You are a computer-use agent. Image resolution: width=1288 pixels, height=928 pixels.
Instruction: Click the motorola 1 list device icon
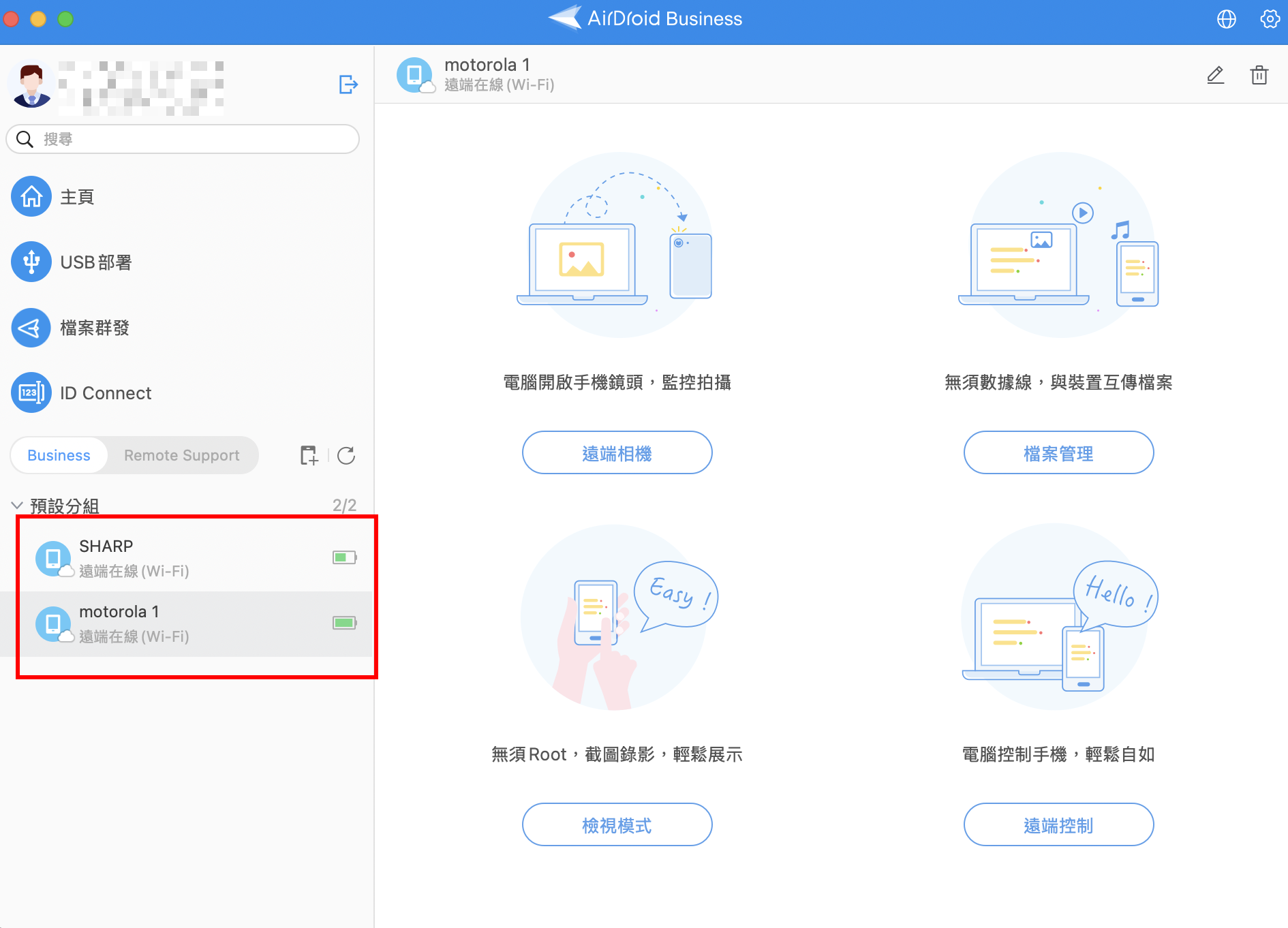pos(54,624)
